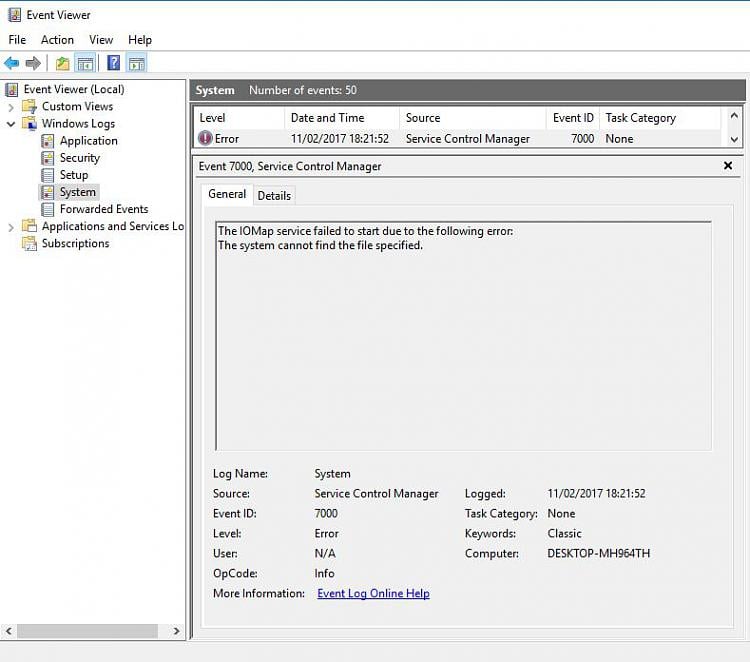Sort events by Date and Time column
This screenshot has width=750, height=662.
pos(327,118)
